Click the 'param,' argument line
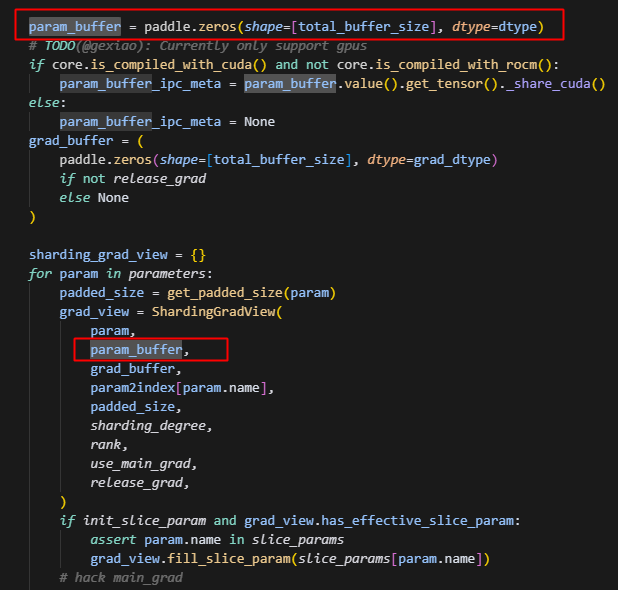This screenshot has height=590, width=618. tap(113, 331)
